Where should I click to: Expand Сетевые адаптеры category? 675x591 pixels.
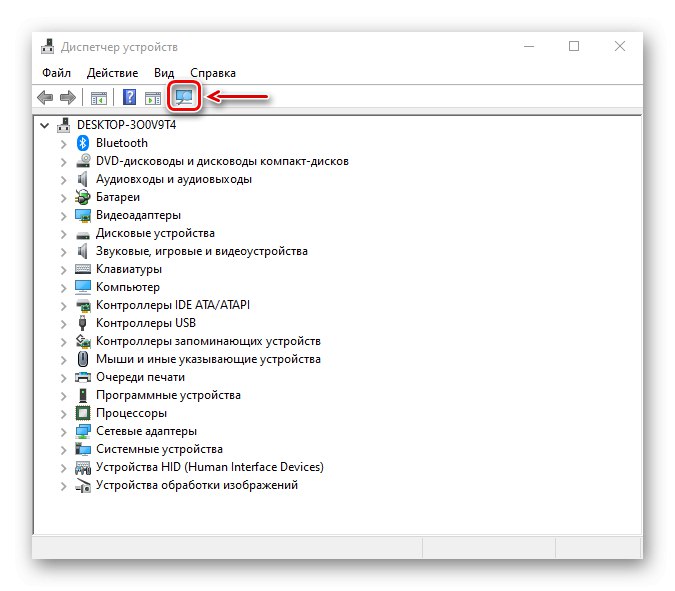(64, 432)
